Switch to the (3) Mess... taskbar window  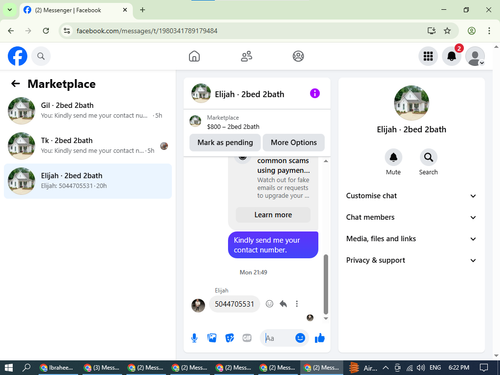102,368
